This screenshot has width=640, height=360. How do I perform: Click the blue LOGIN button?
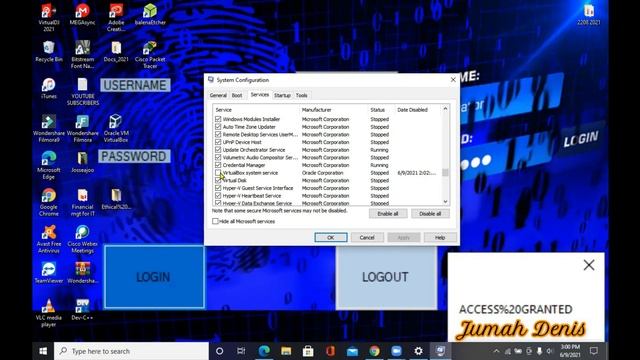[154, 277]
